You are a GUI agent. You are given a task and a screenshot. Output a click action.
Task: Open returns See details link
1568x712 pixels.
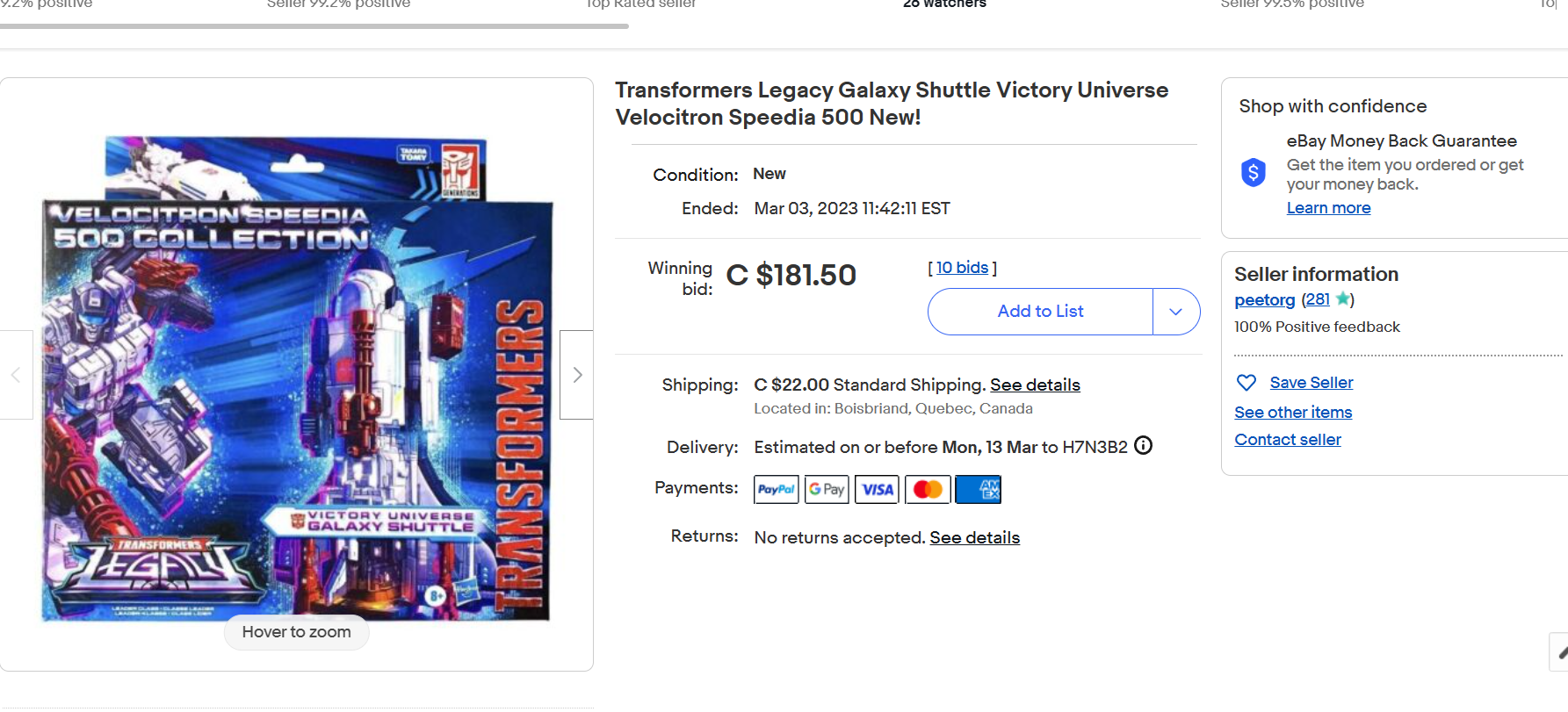pyautogui.click(x=974, y=537)
